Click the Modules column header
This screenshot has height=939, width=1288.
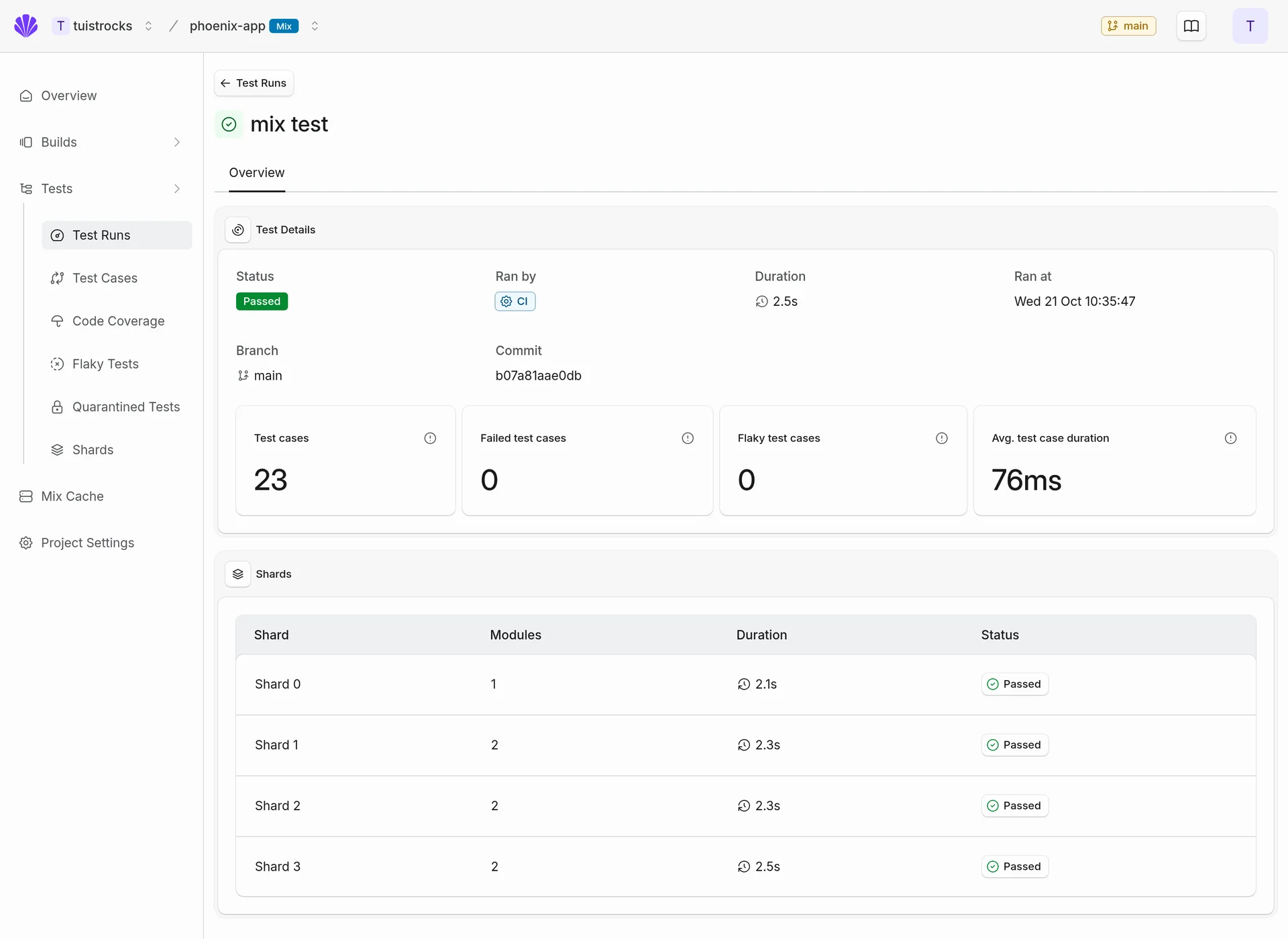[x=515, y=635]
